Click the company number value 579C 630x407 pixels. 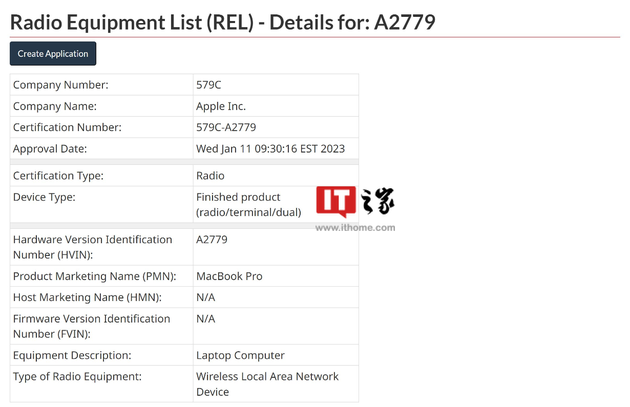209,85
